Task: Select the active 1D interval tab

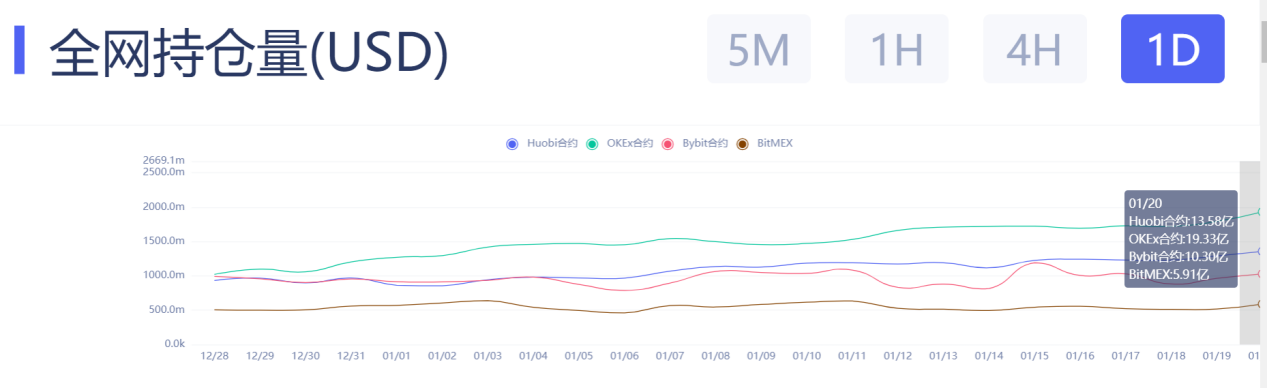Action: pos(1172,49)
